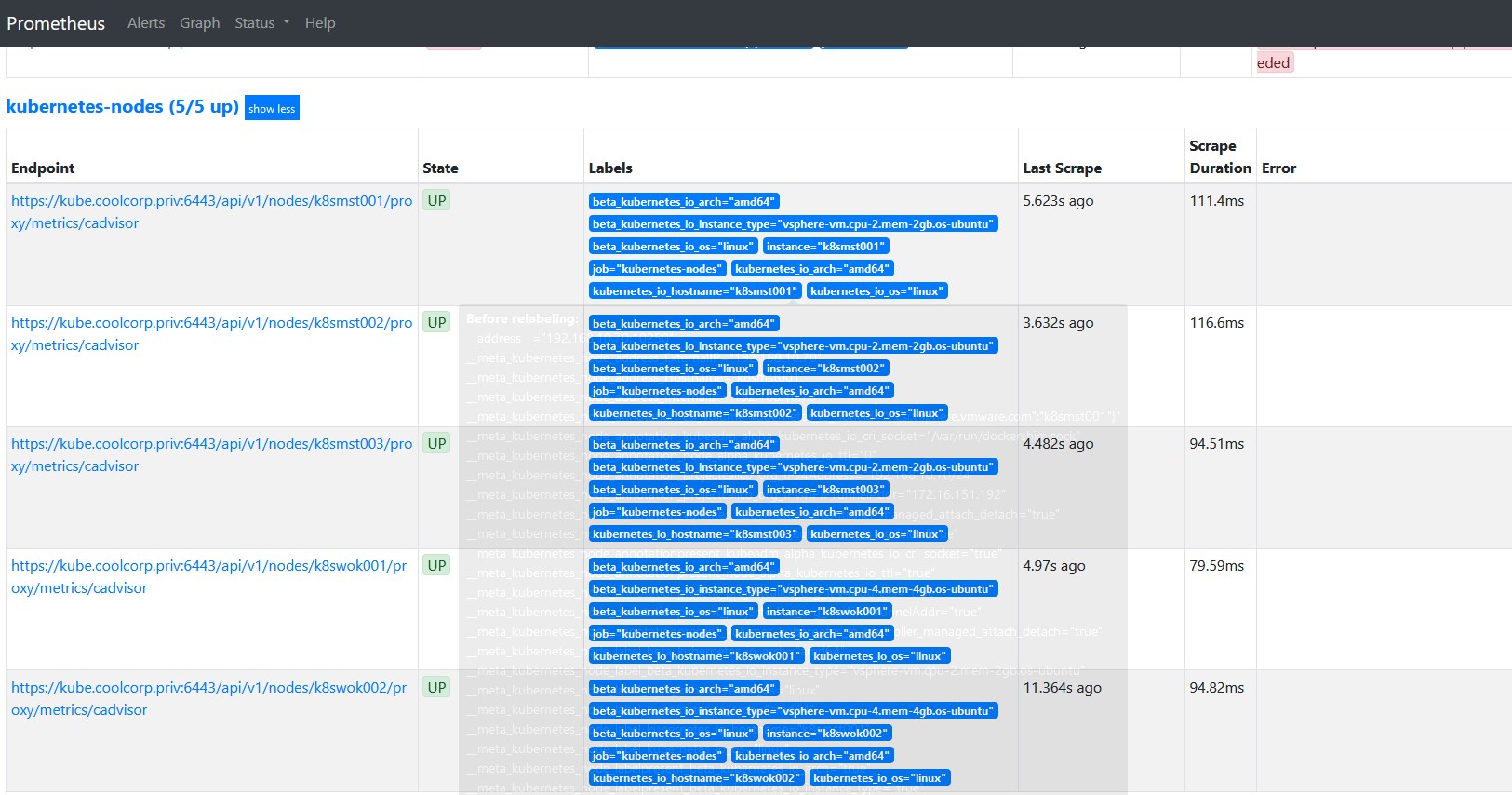1512x795 pixels.
Task: Click the kubernetes_io_hostname="k8swok001" label
Action: click(x=697, y=656)
